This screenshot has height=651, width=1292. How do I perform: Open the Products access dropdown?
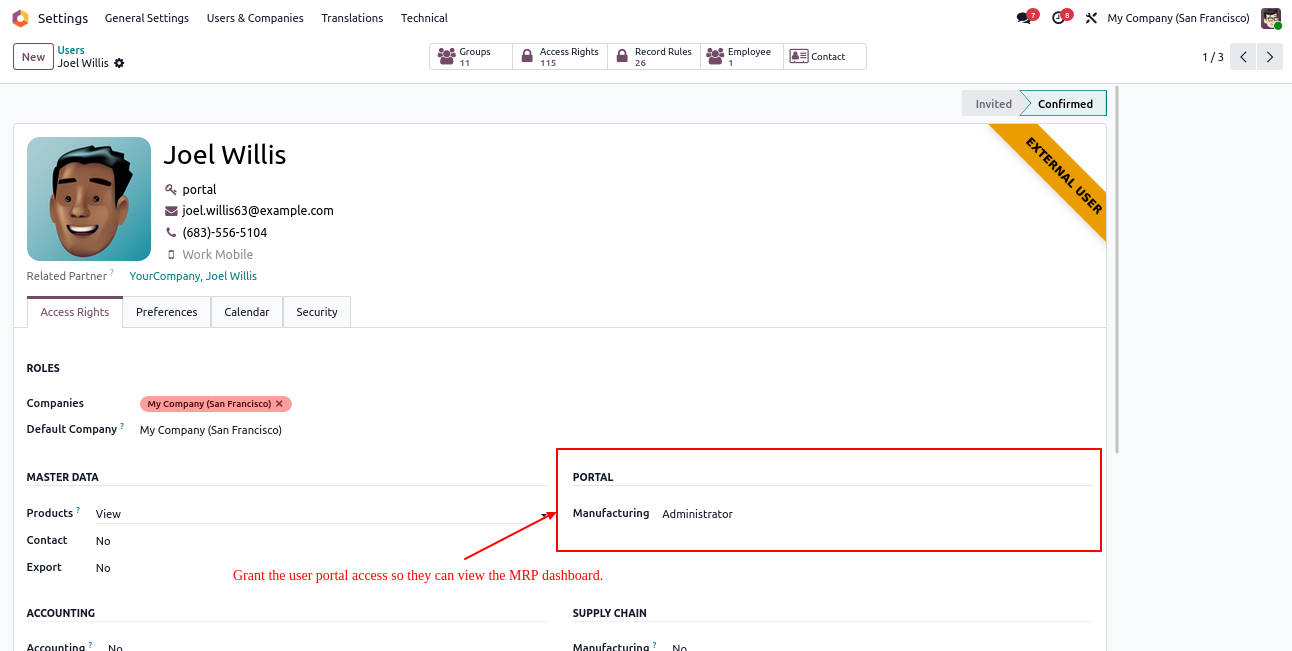(320, 514)
